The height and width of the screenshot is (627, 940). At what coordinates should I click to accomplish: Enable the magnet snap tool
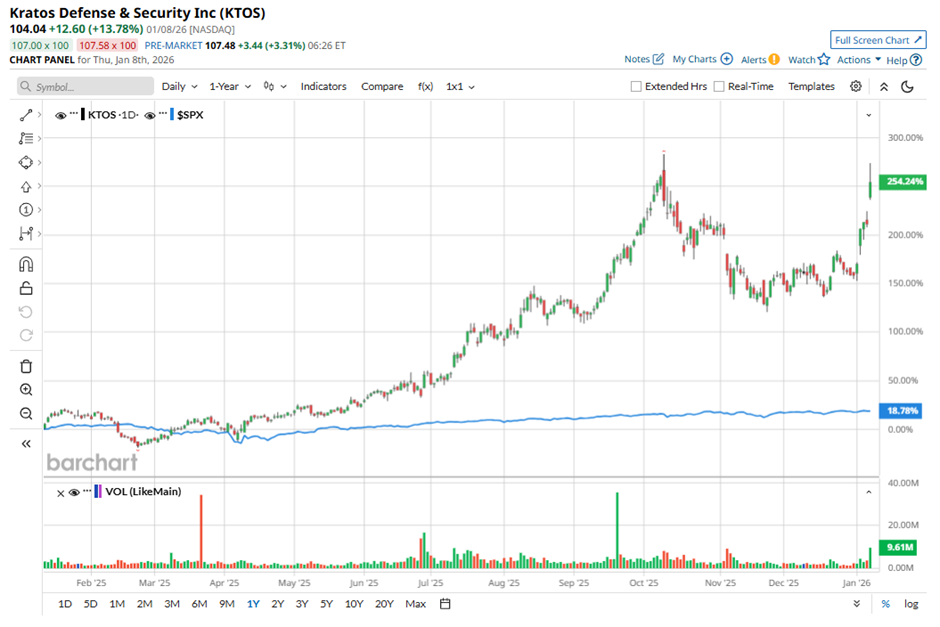26,264
